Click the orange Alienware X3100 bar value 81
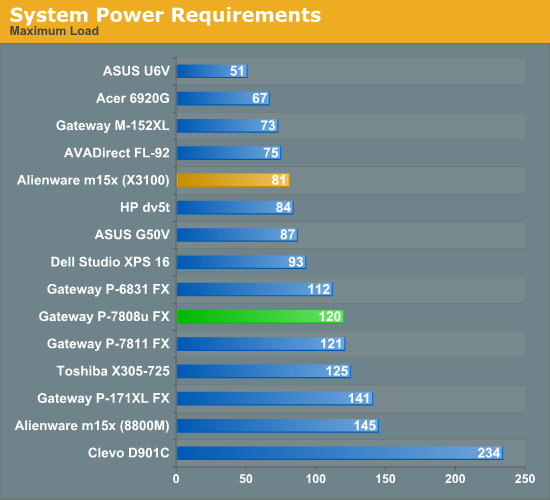Image resolution: width=550 pixels, height=500 pixels. click(x=279, y=180)
